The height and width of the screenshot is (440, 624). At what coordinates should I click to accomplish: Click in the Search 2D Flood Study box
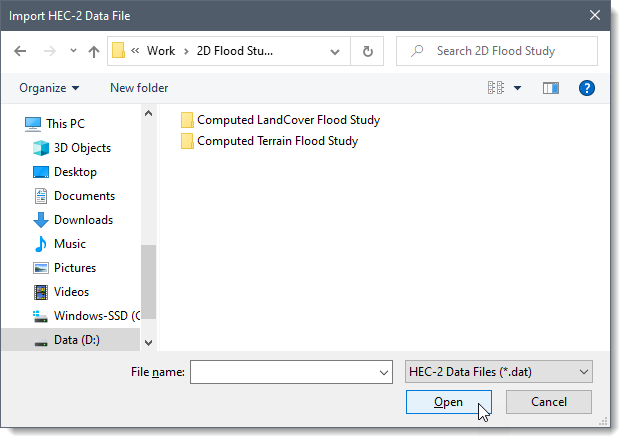pyautogui.click(x=497, y=51)
